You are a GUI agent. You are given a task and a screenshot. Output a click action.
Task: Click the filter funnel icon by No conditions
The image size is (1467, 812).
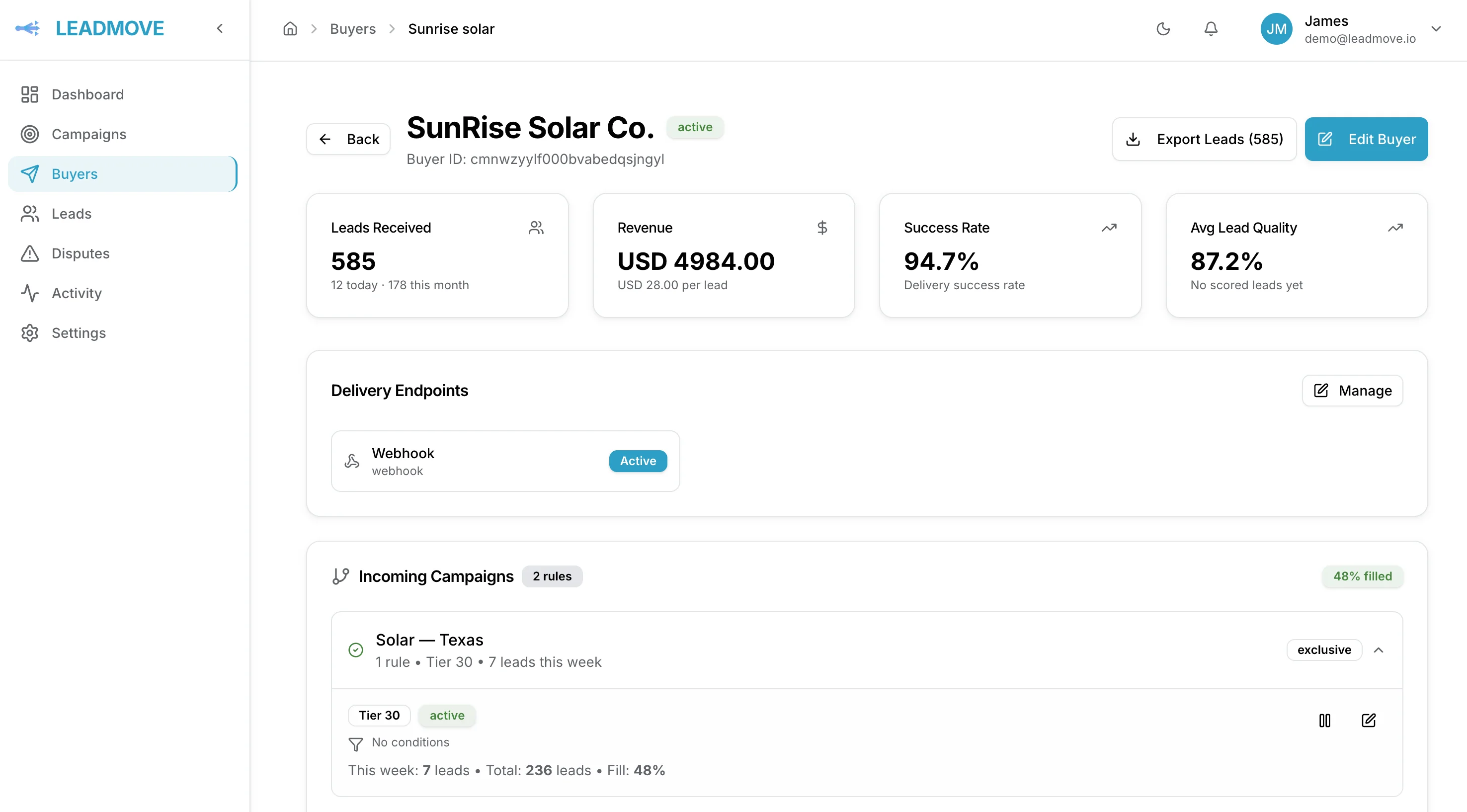pos(355,744)
